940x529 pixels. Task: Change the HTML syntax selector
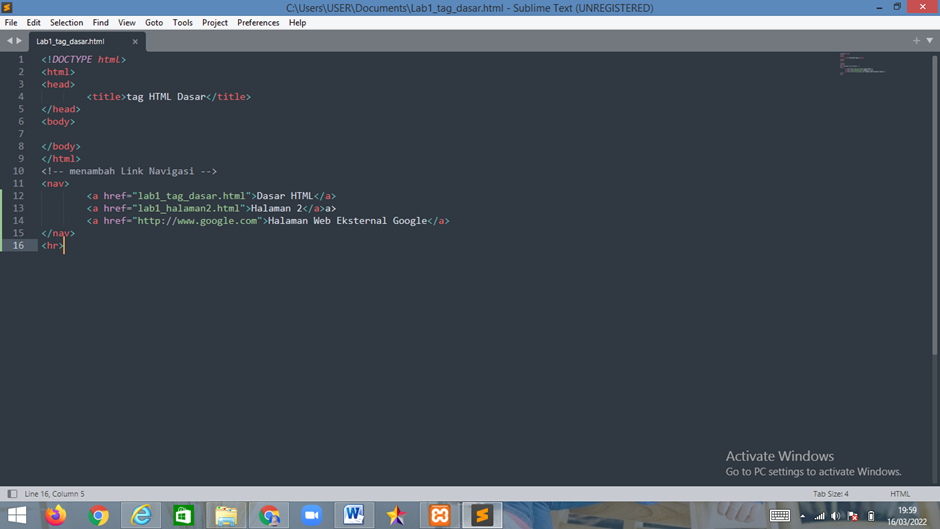click(900, 494)
